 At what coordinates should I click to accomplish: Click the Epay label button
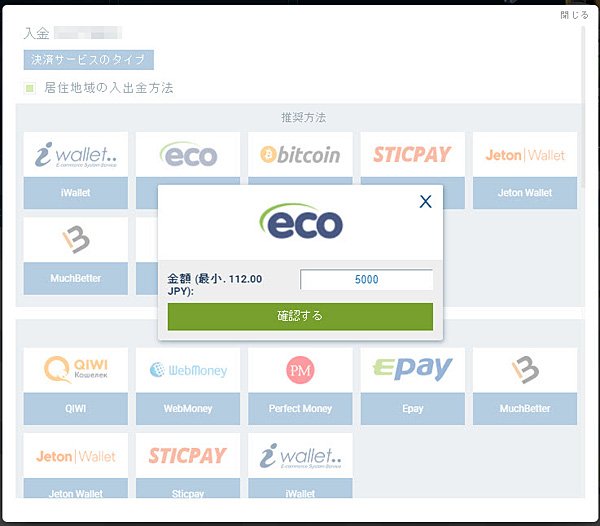[412, 409]
